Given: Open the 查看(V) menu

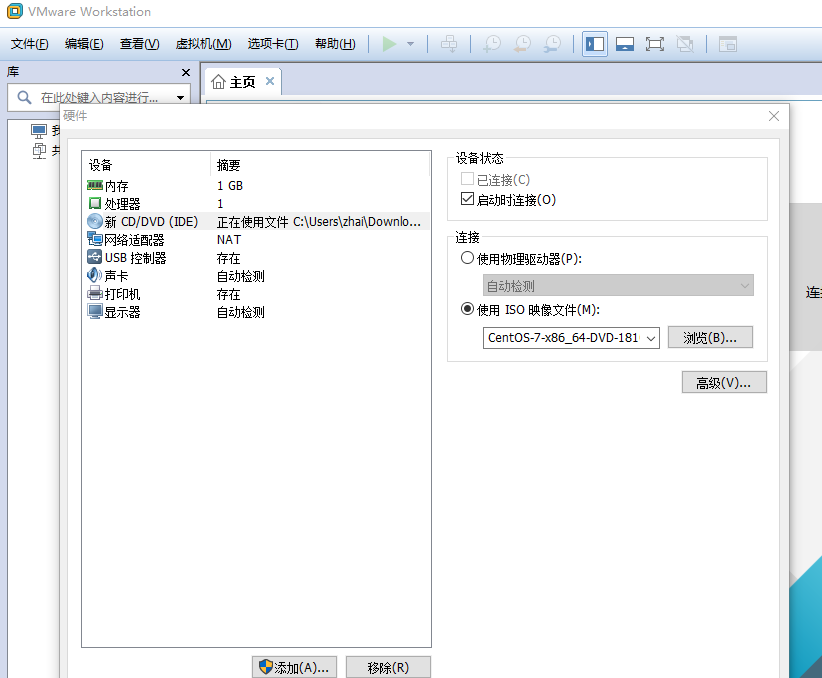Looking at the screenshot, I should [139, 44].
